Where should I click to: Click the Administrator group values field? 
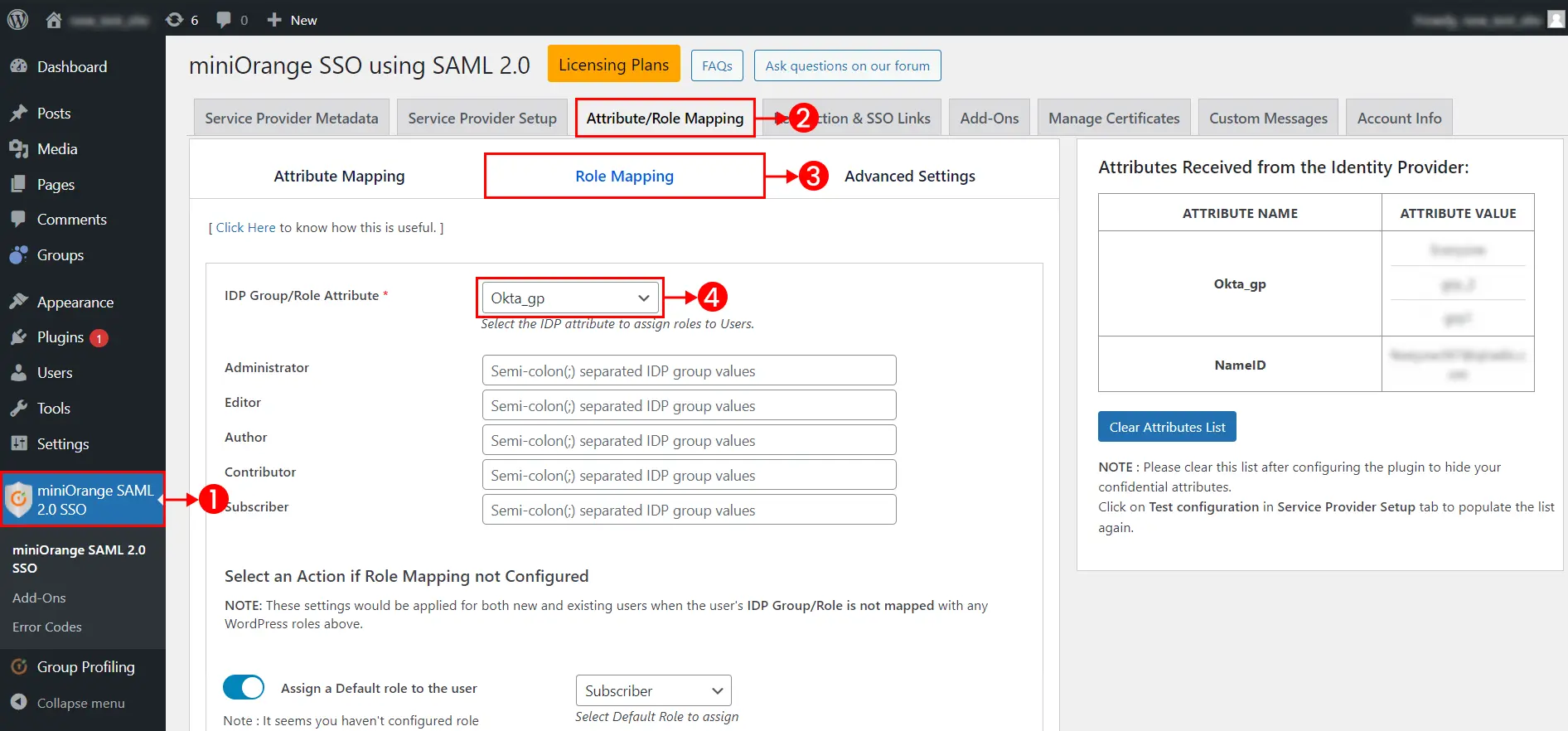click(x=689, y=370)
